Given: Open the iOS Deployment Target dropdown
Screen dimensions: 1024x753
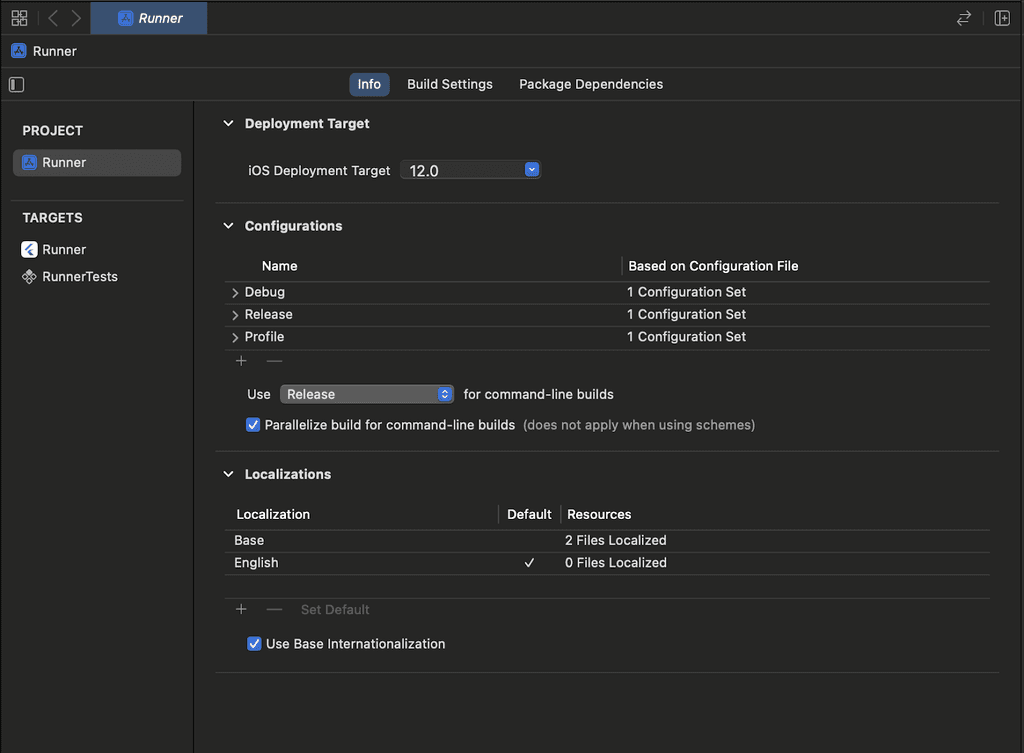Looking at the screenshot, I should pyautogui.click(x=531, y=169).
